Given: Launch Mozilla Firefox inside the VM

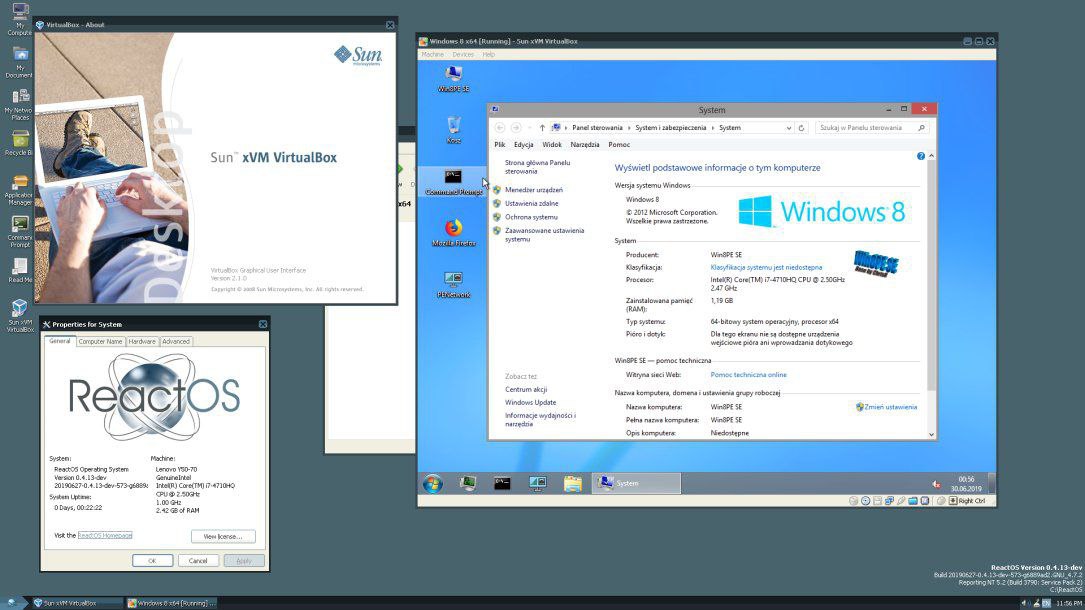Looking at the screenshot, I should point(454,233).
